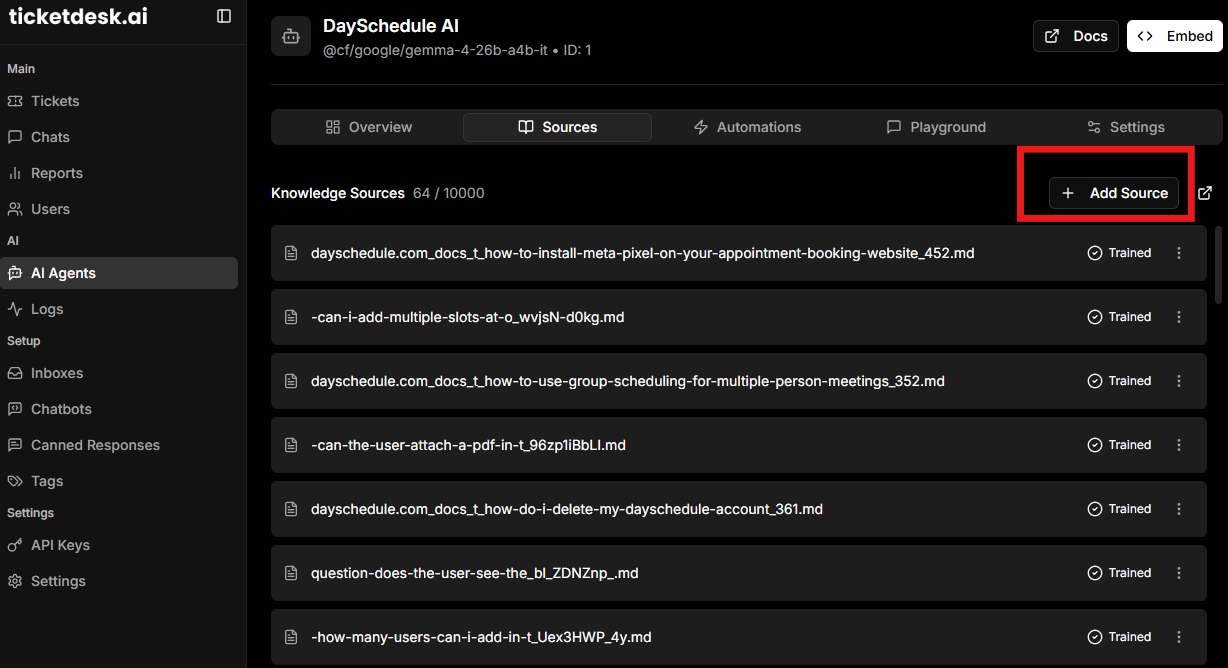Open Settings in the sidebar
This screenshot has width=1228, height=668.
coord(120,581)
